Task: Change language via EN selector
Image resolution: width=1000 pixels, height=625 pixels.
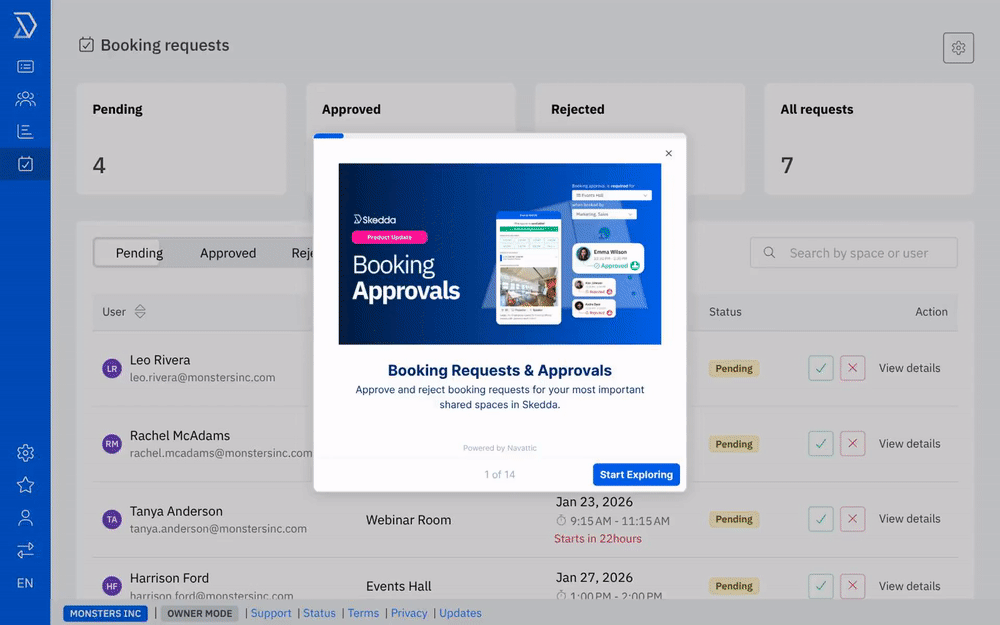Action: (25, 583)
